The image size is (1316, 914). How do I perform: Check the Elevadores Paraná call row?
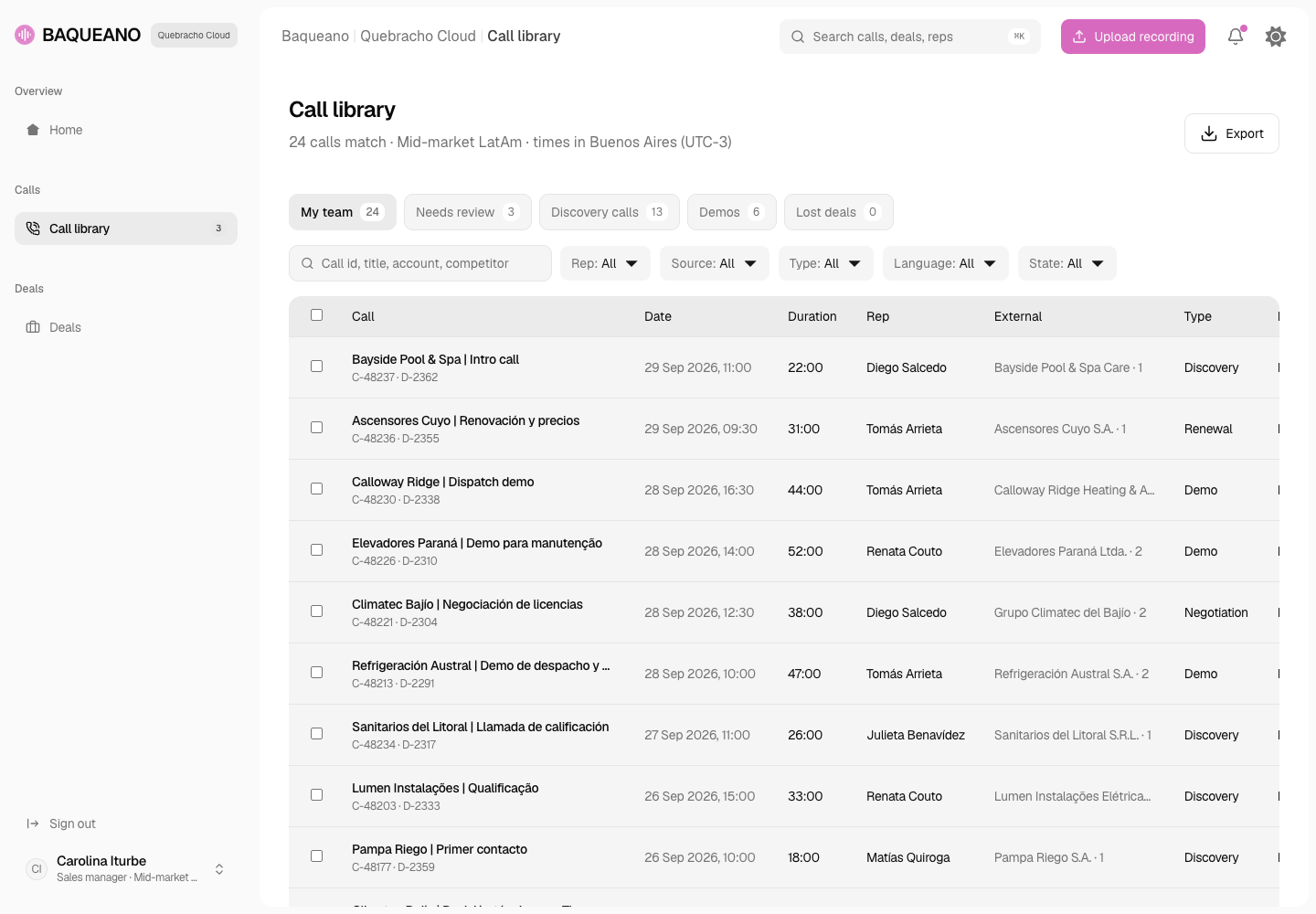coord(317,550)
